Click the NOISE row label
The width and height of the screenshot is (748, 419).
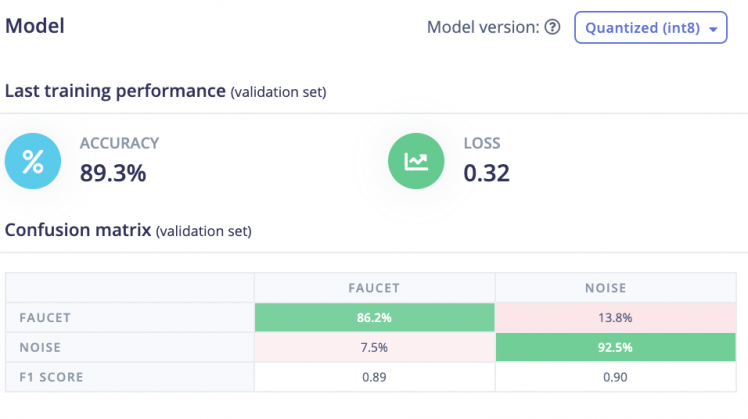pos(41,347)
